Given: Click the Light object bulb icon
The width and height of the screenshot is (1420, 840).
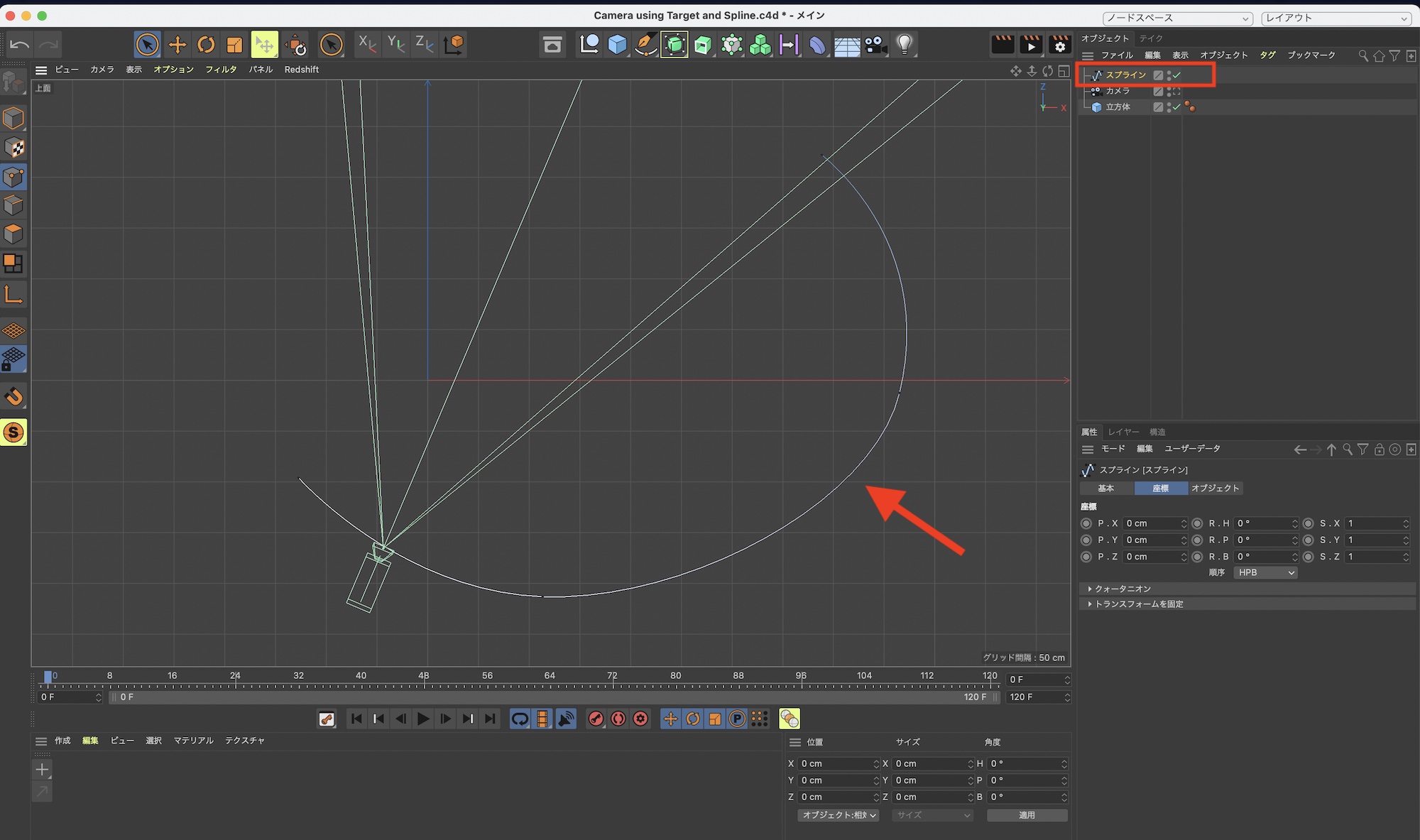Looking at the screenshot, I should 904,45.
